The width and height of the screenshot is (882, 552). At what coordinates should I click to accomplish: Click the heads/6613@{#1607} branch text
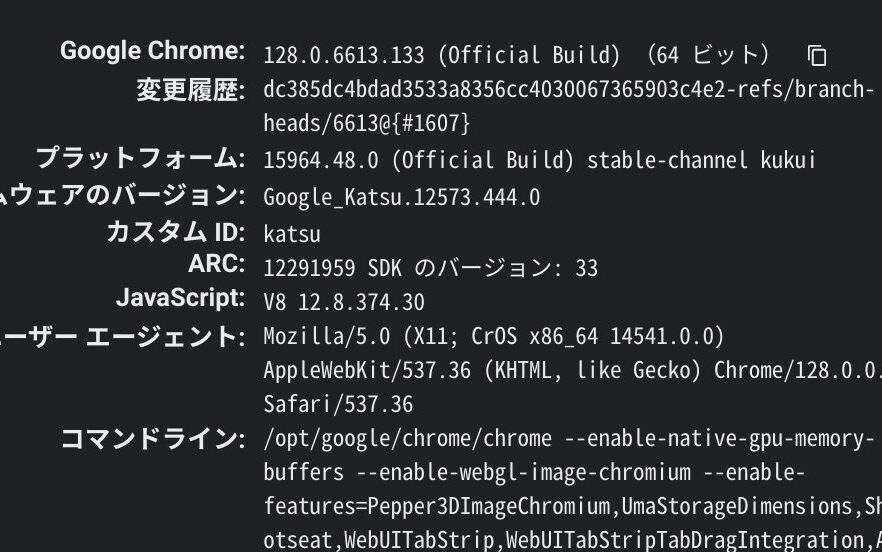pyautogui.click(x=366, y=124)
